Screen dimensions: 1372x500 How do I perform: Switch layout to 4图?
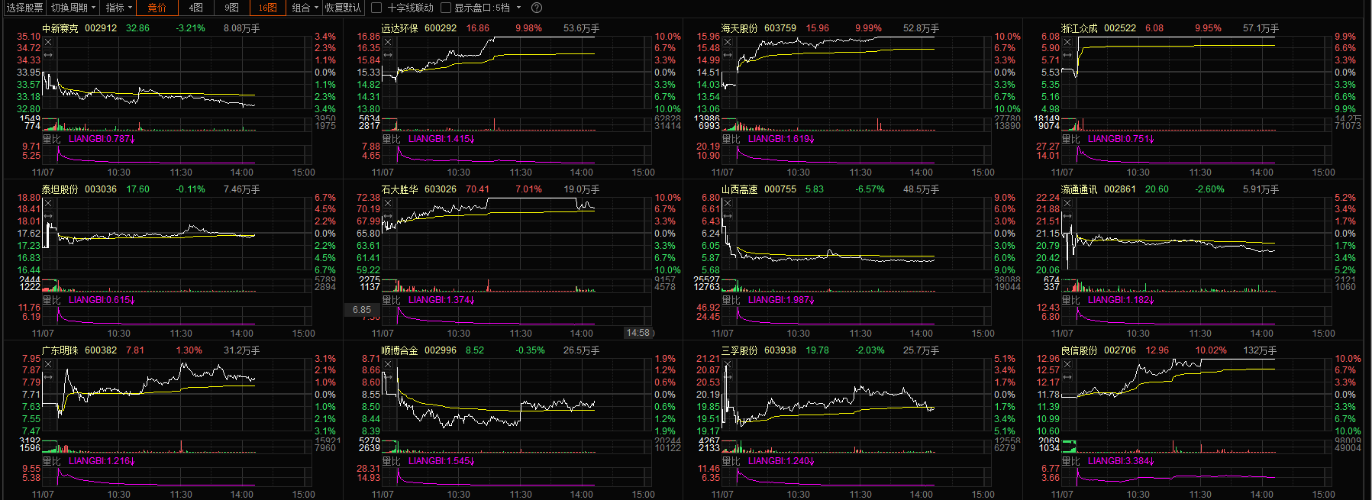pyautogui.click(x=196, y=7)
